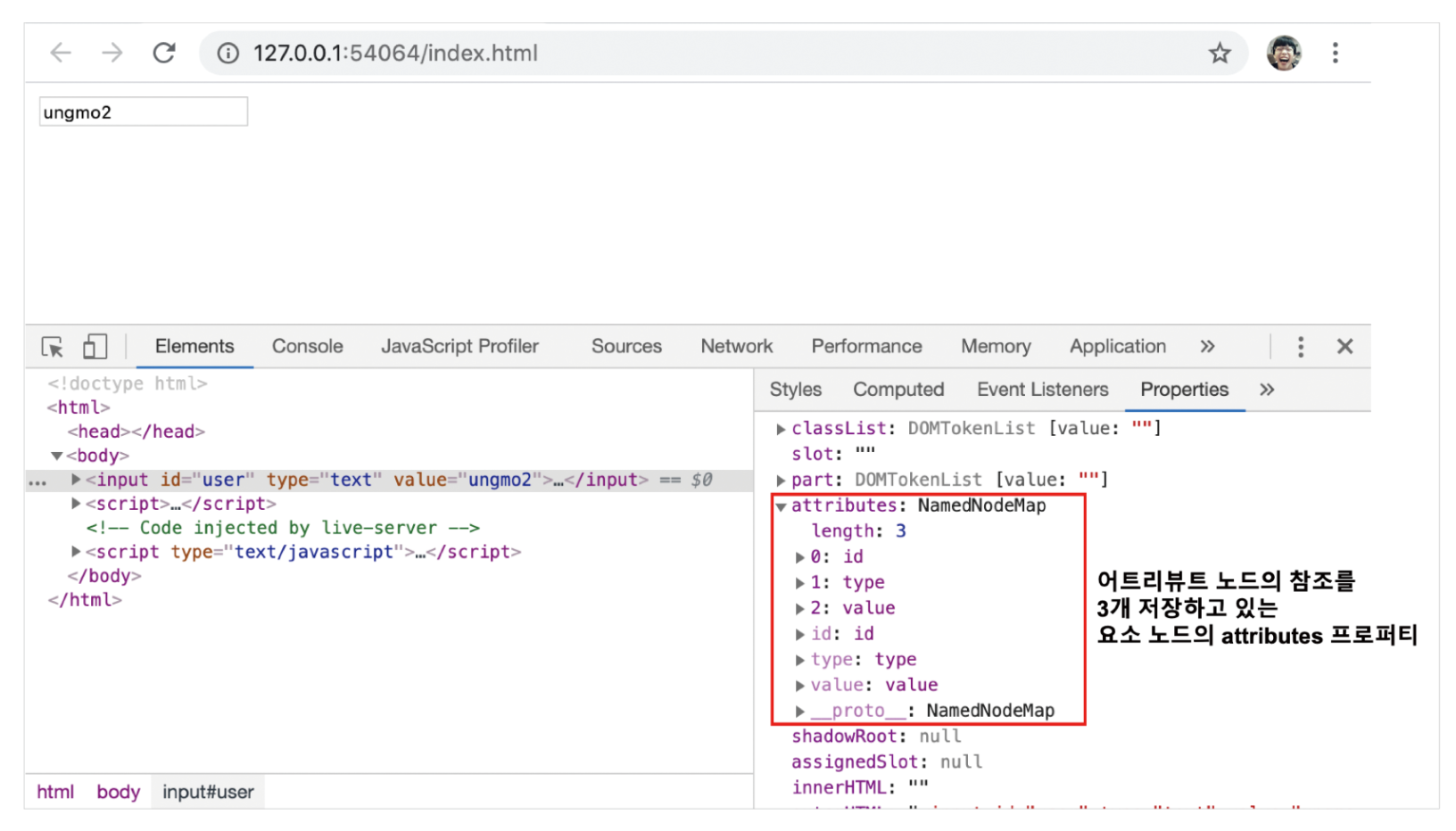This screenshot has width=1456, height=831.
Task: Collapse the body element in DOM tree
Action: tap(57, 457)
